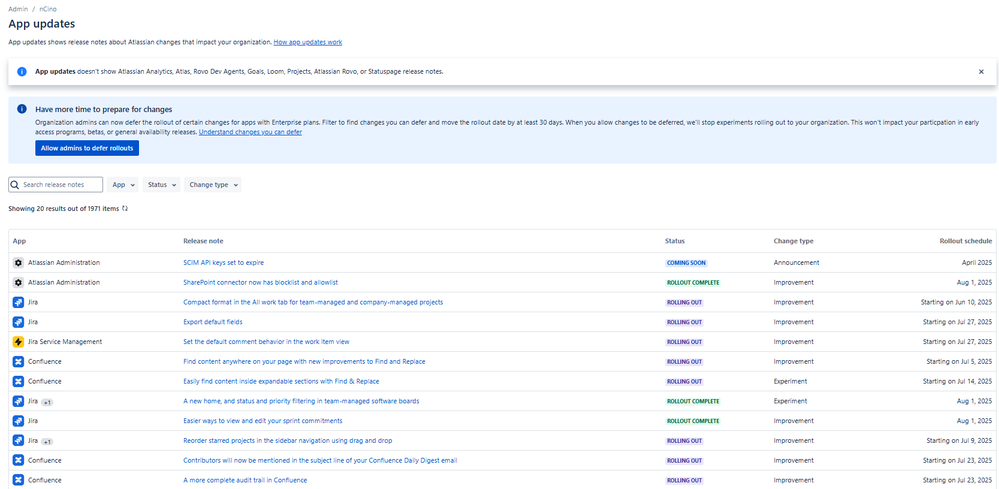Click Jira icon in Compact format row

click(18, 302)
